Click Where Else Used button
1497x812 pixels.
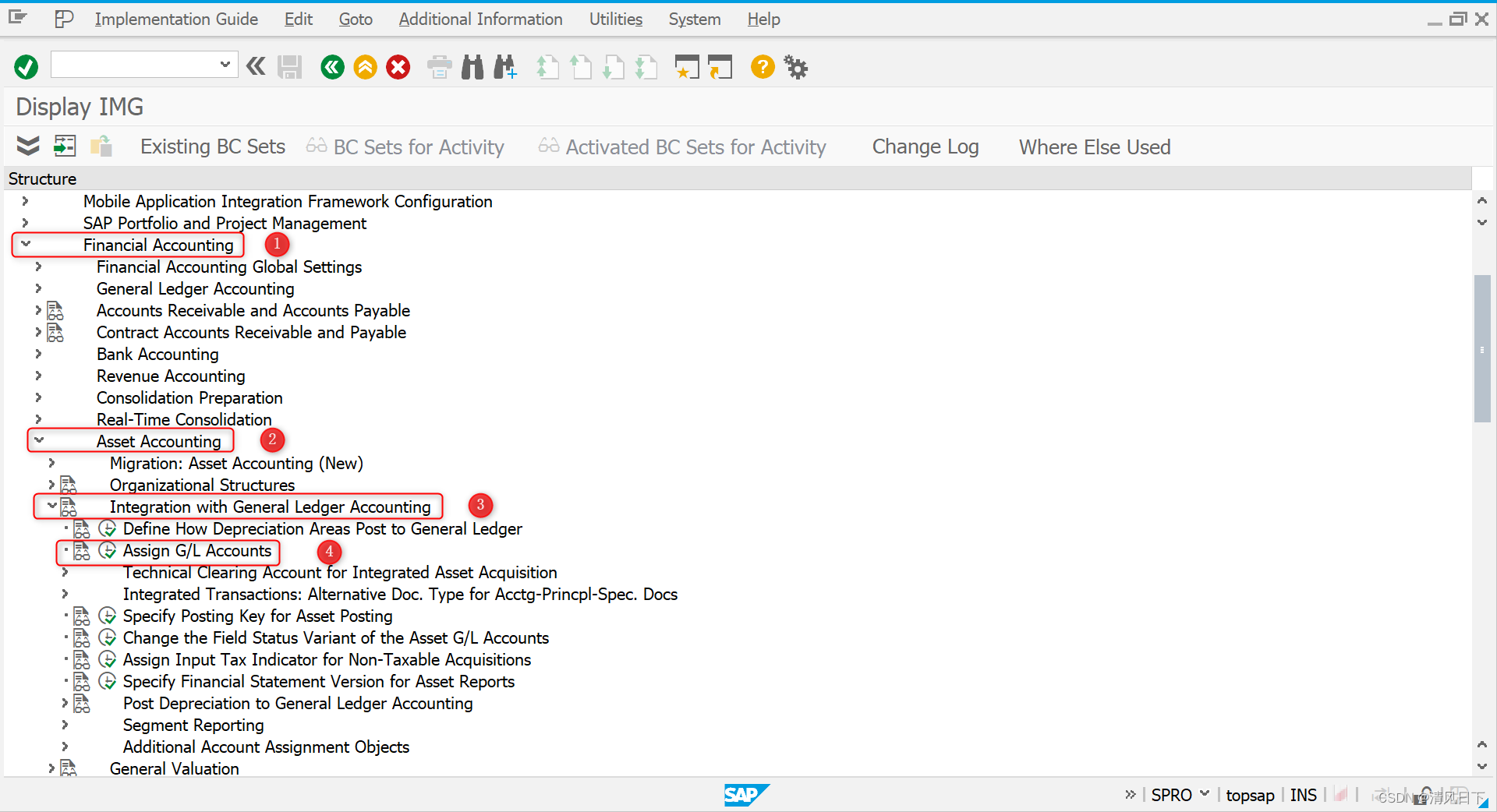1095,147
